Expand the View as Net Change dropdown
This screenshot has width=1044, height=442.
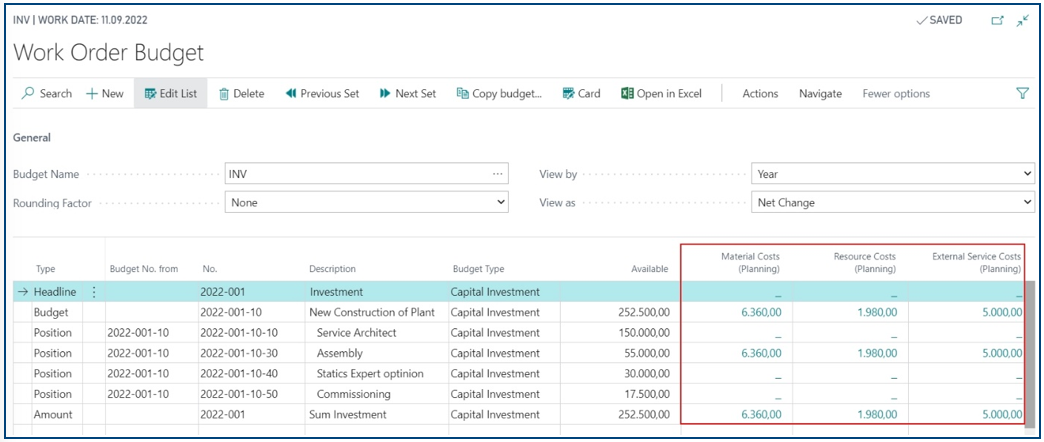coord(1026,202)
